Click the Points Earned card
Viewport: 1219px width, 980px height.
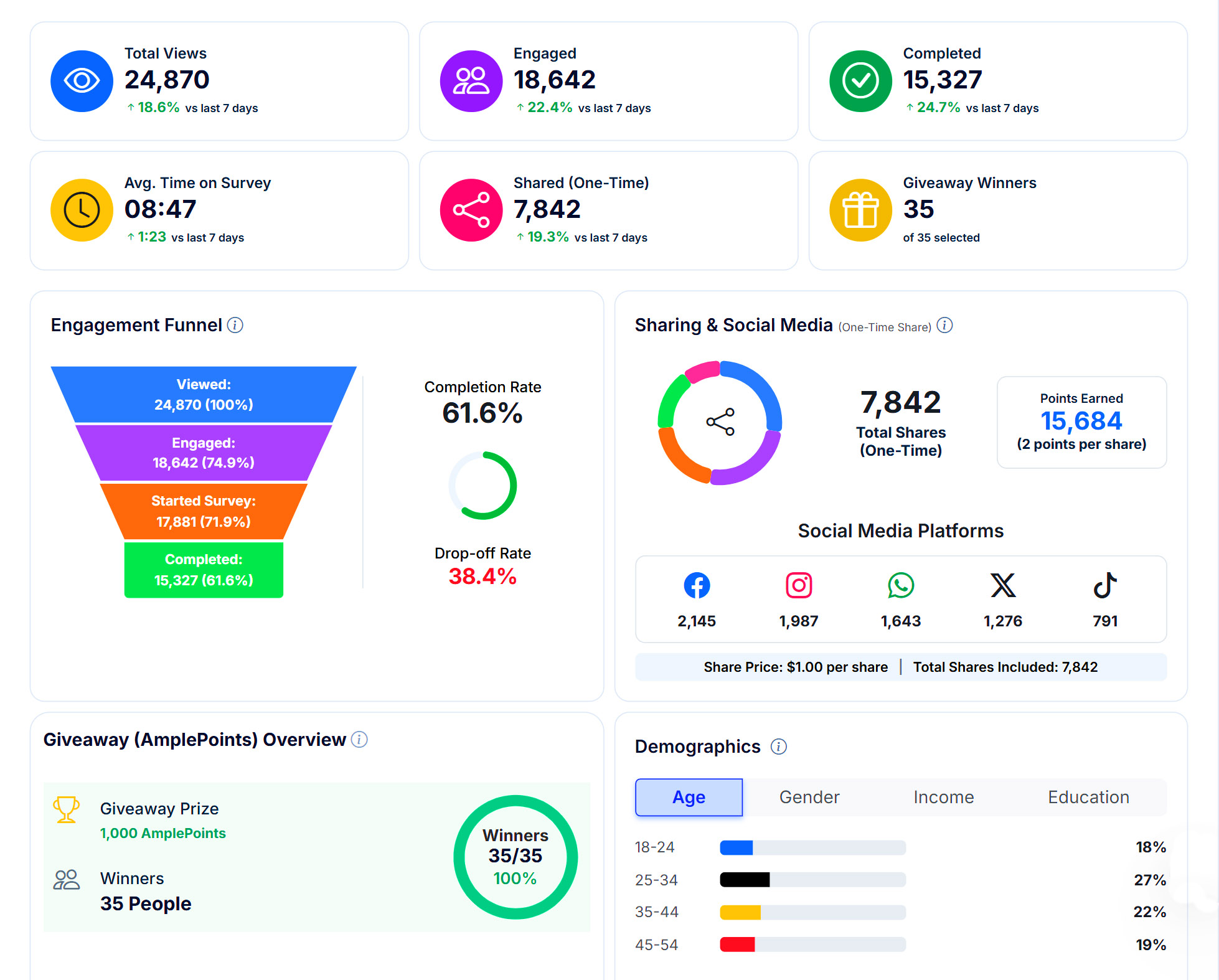1081,422
